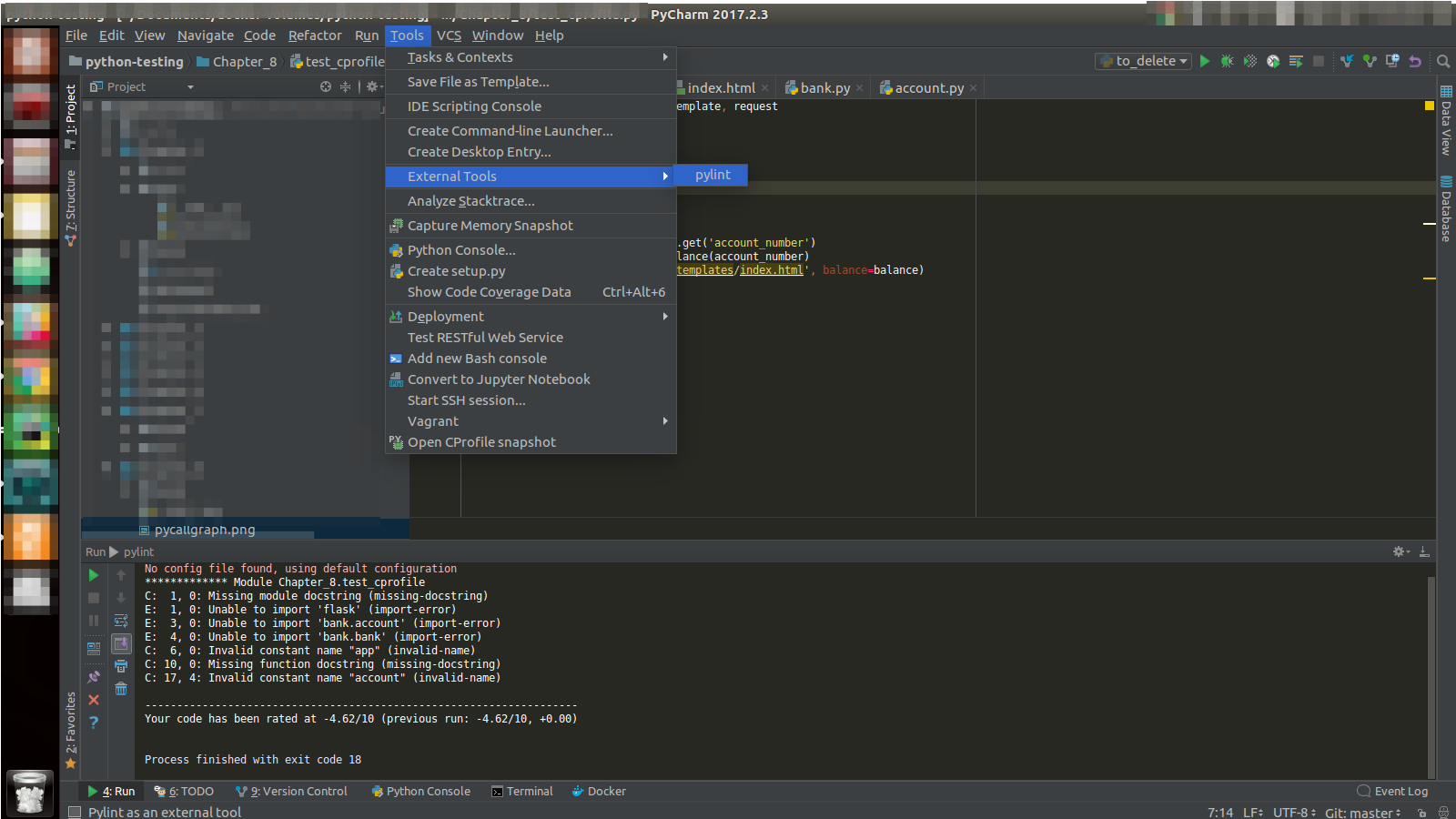Toggle pin tab in Run panel

coord(94,677)
